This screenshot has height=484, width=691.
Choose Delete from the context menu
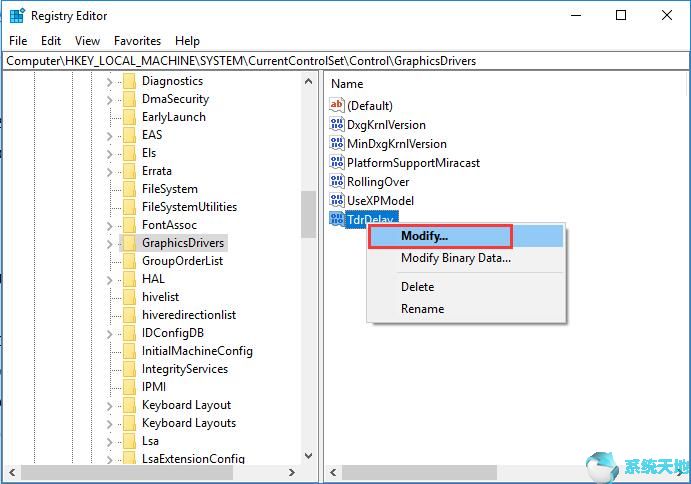[x=417, y=287]
